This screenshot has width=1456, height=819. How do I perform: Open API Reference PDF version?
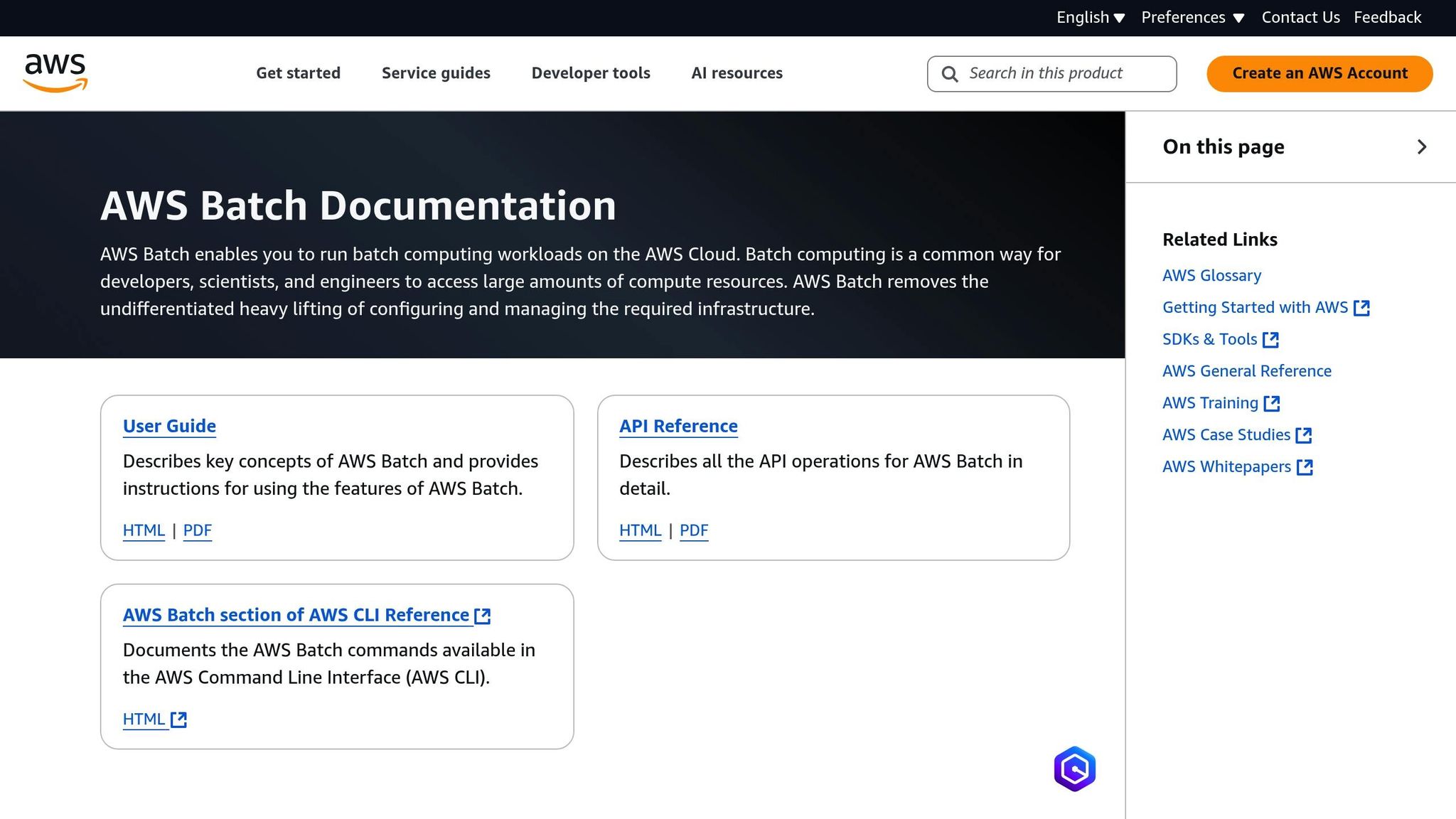694,530
